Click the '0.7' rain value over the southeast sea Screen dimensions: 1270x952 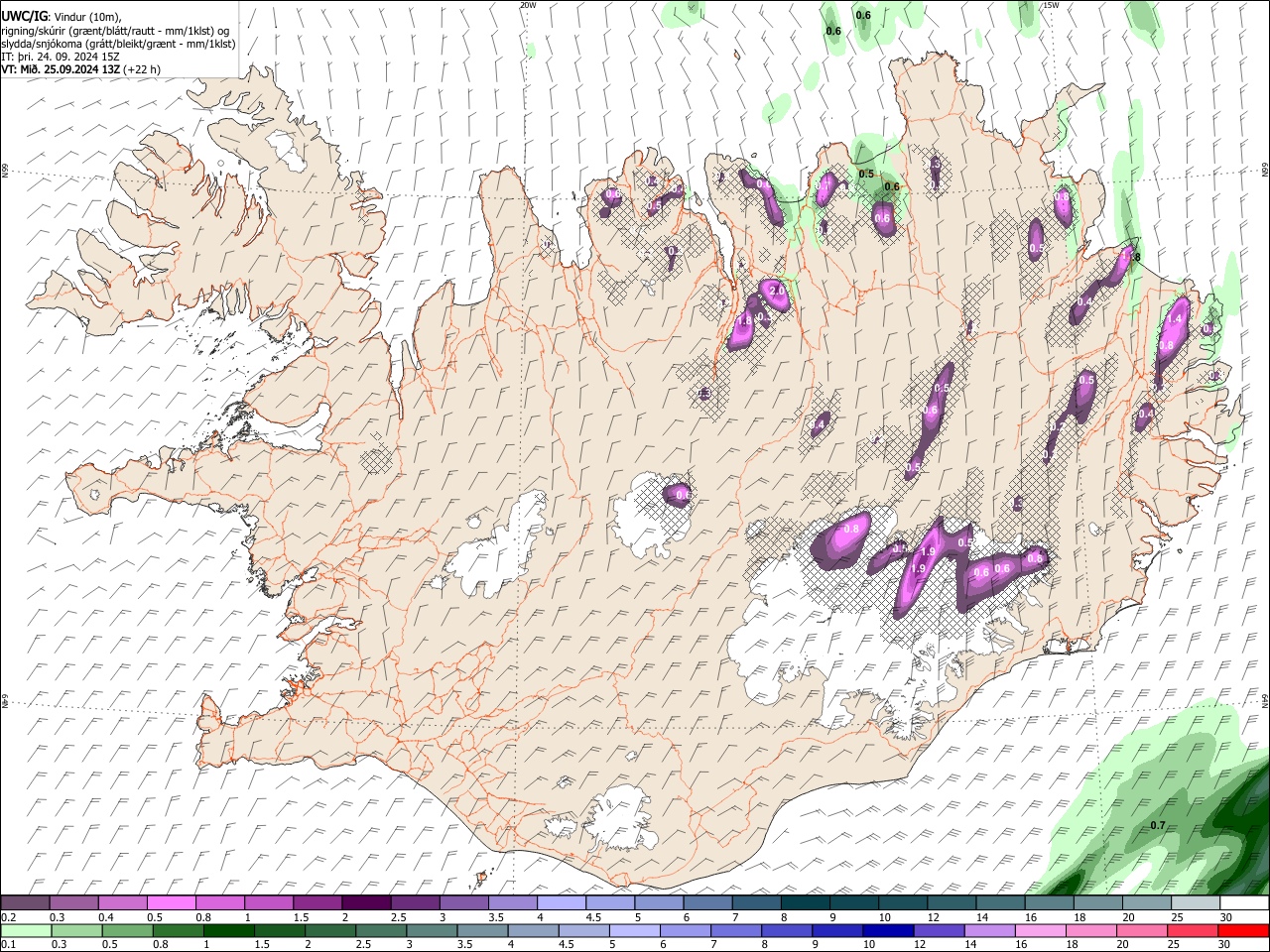point(1158,826)
